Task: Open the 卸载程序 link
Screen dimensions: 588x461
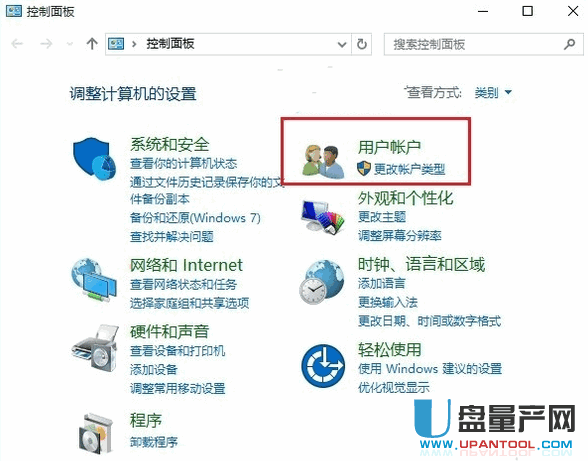Action: coord(154,442)
